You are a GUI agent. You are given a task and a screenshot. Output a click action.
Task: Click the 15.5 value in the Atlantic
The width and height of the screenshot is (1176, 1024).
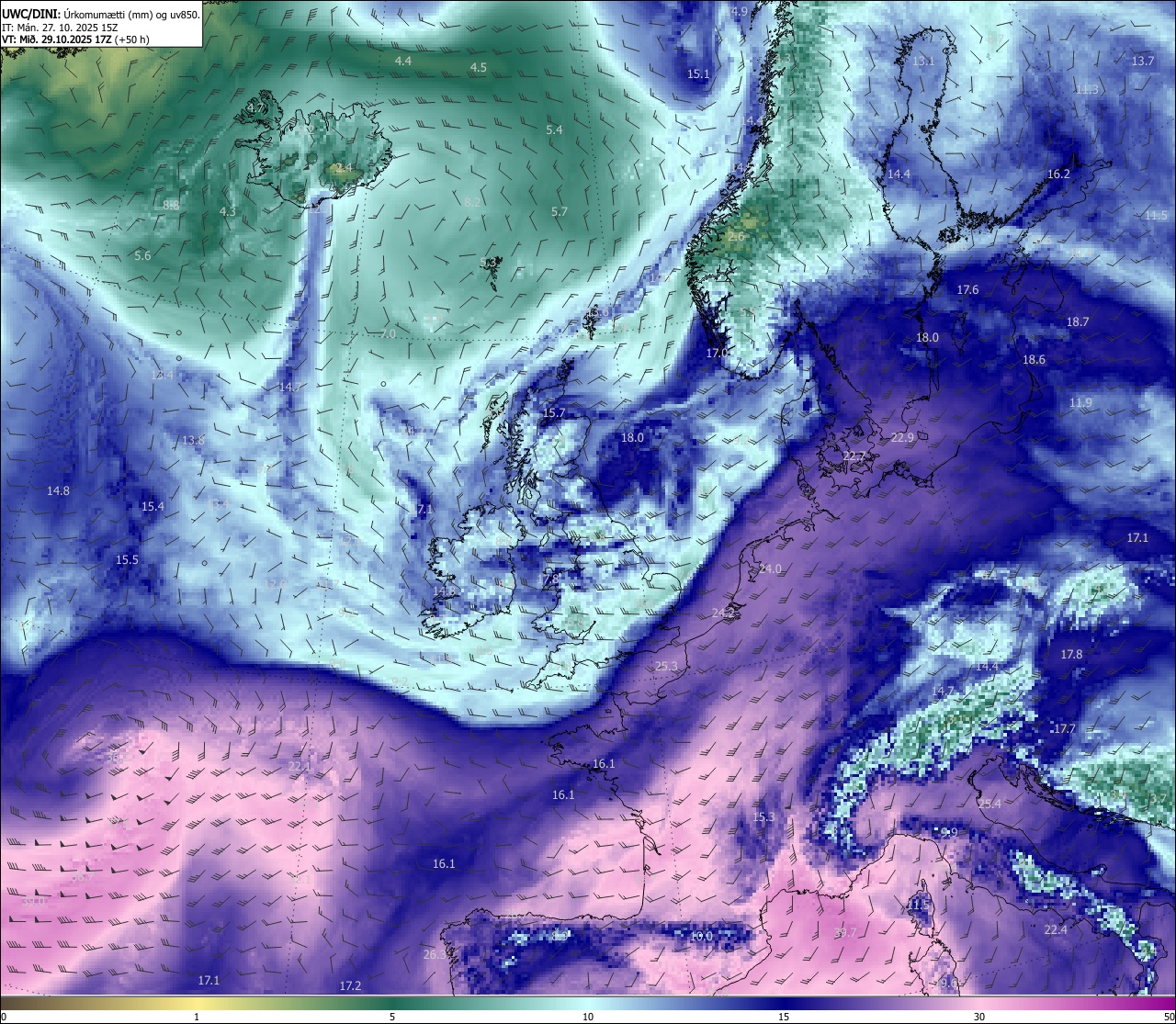[127, 560]
